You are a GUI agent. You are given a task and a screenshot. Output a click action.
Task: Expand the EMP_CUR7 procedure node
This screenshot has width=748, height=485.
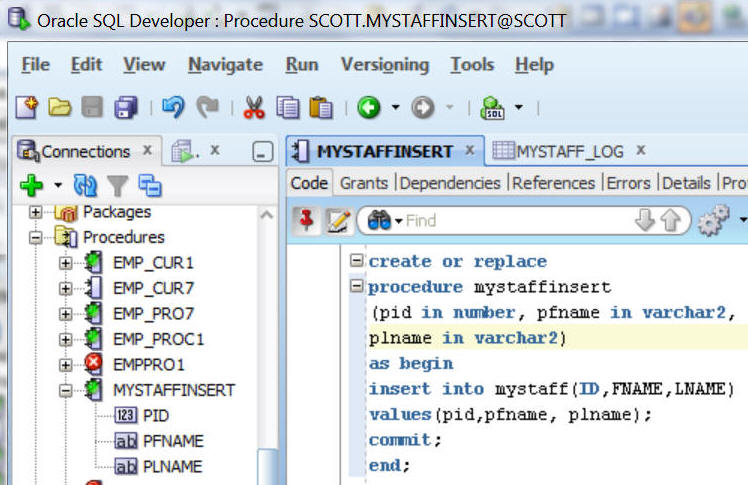click(66, 288)
